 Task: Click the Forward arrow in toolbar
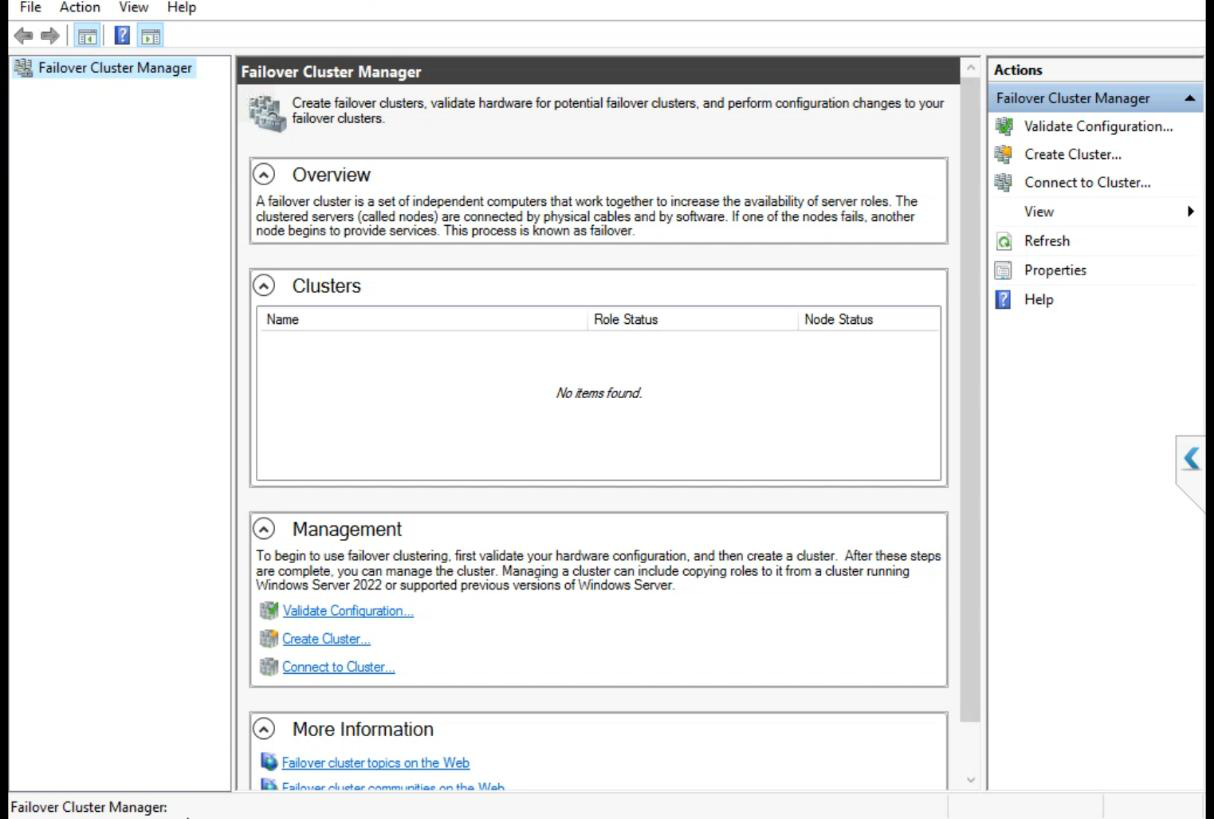[48, 35]
